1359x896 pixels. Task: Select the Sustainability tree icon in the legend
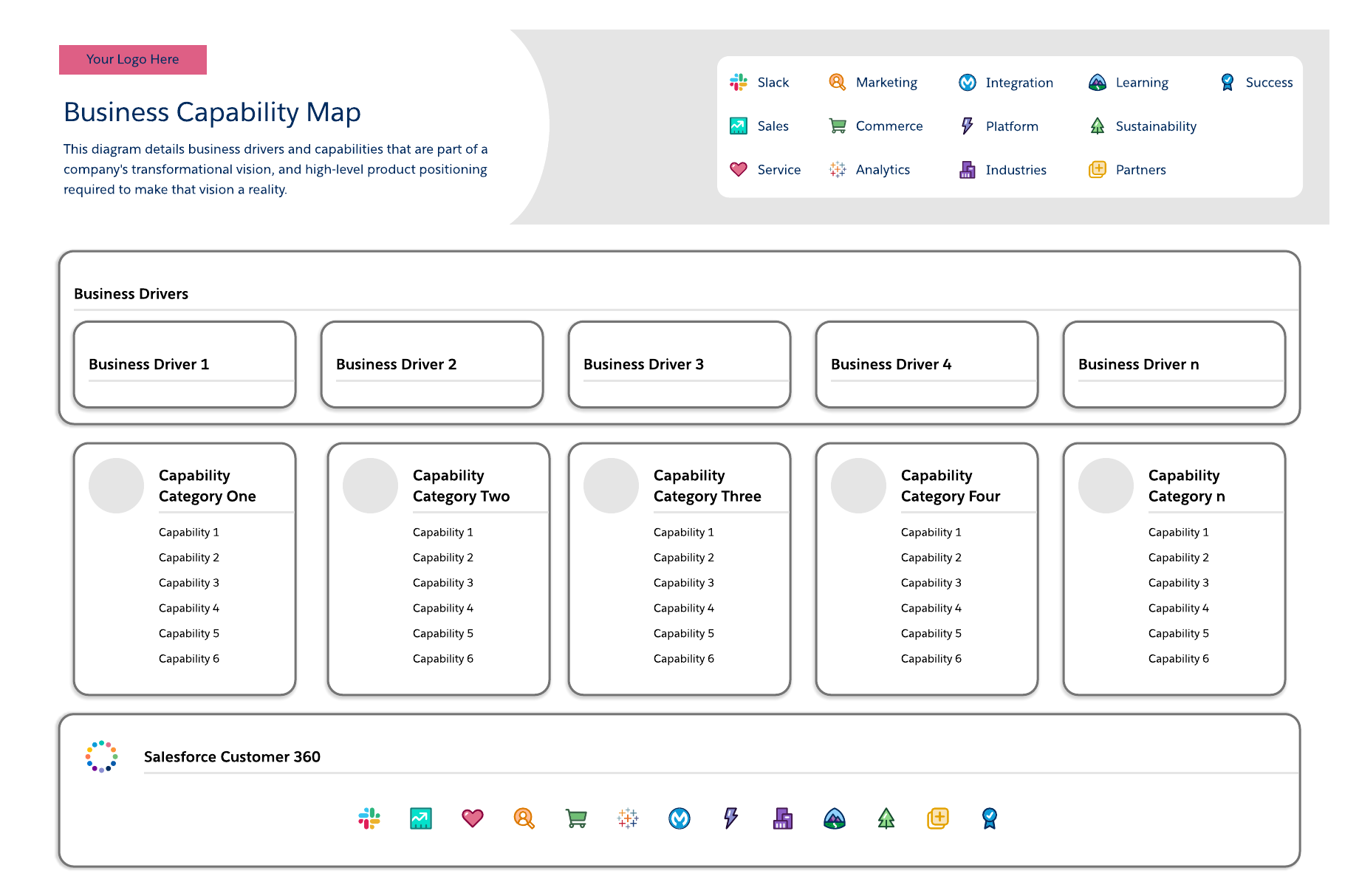tap(1098, 126)
